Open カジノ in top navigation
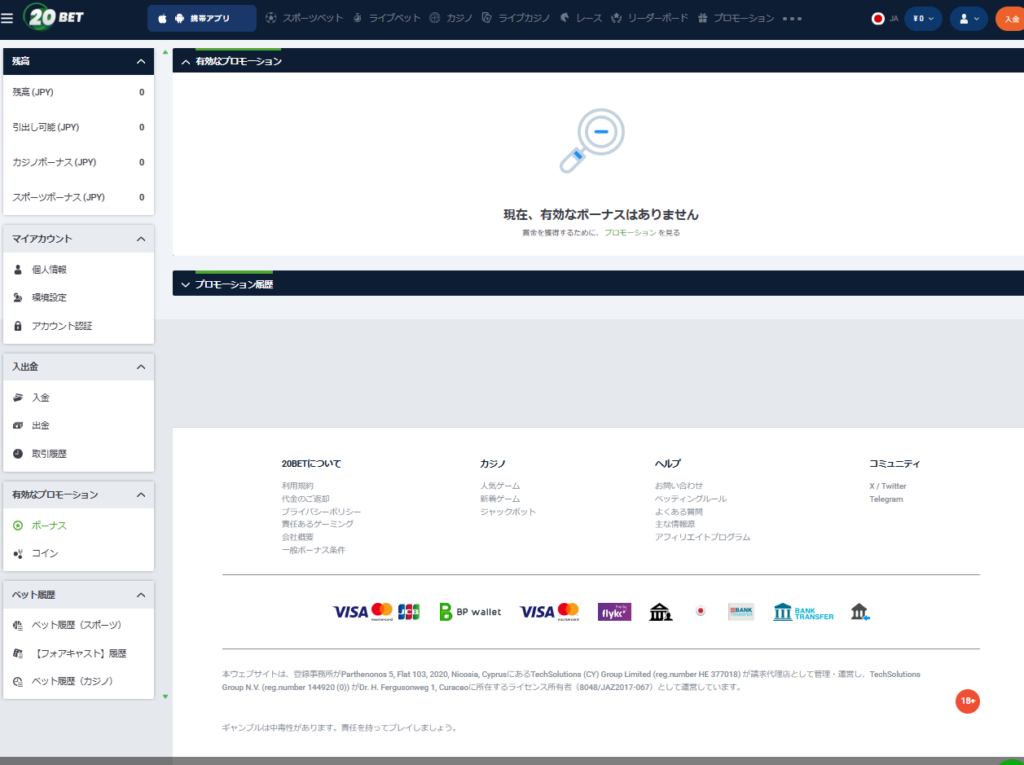 pos(451,18)
